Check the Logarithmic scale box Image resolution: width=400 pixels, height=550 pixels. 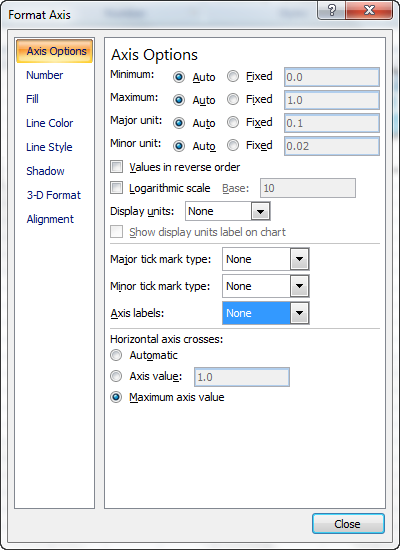pos(116,188)
